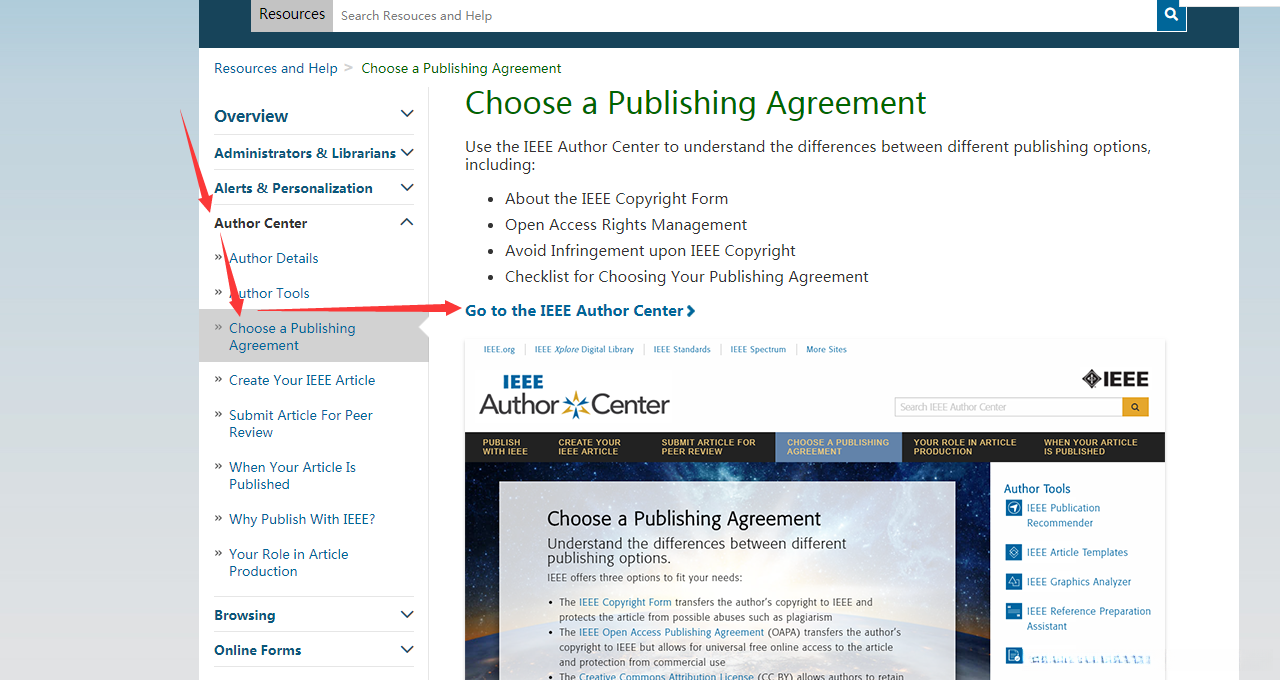Screen dimensions: 1280x680
Task: Expand the Online Forms section chevron
Action: [407, 650]
